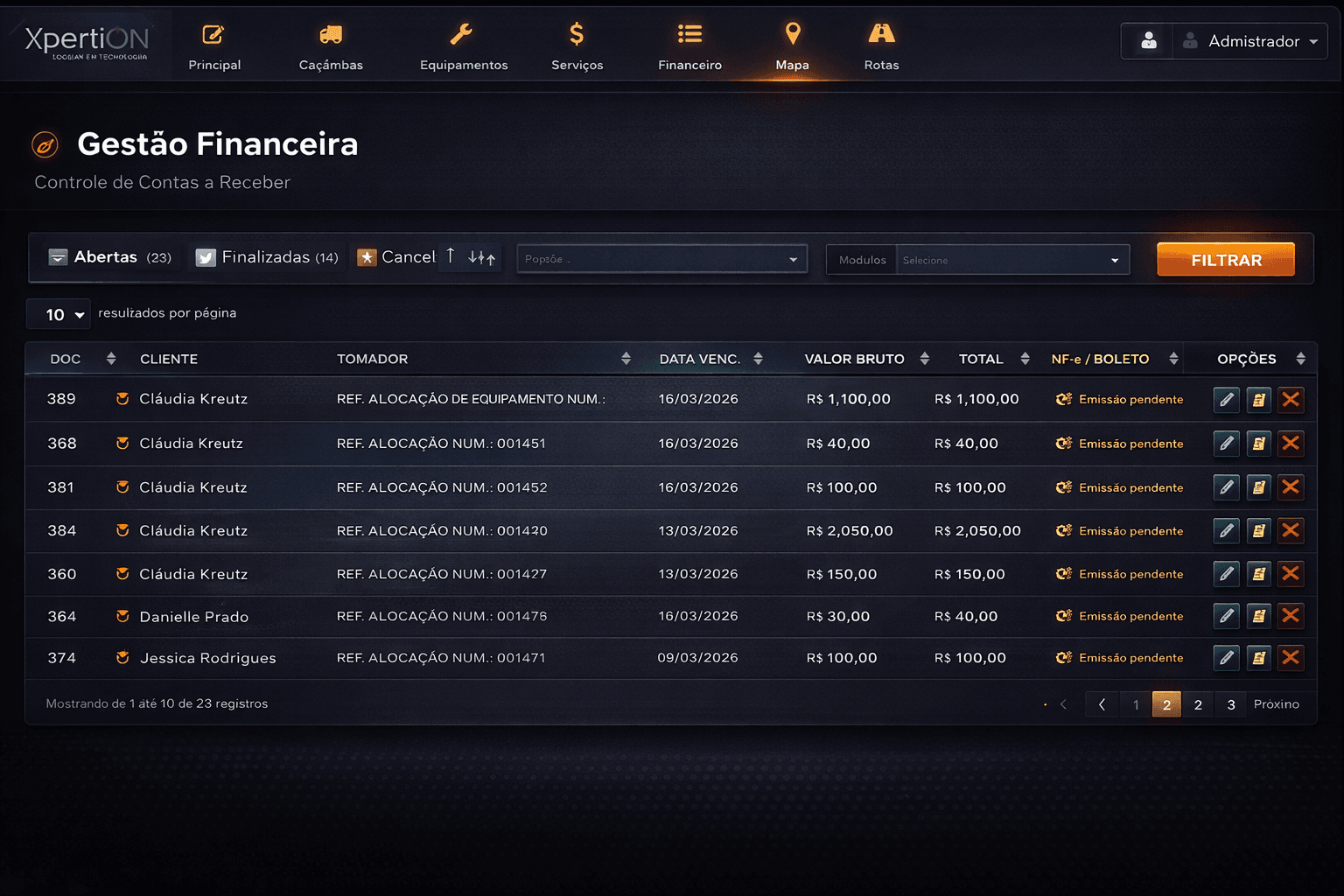
Task: Go to the Financeiro menu
Action: (x=689, y=46)
